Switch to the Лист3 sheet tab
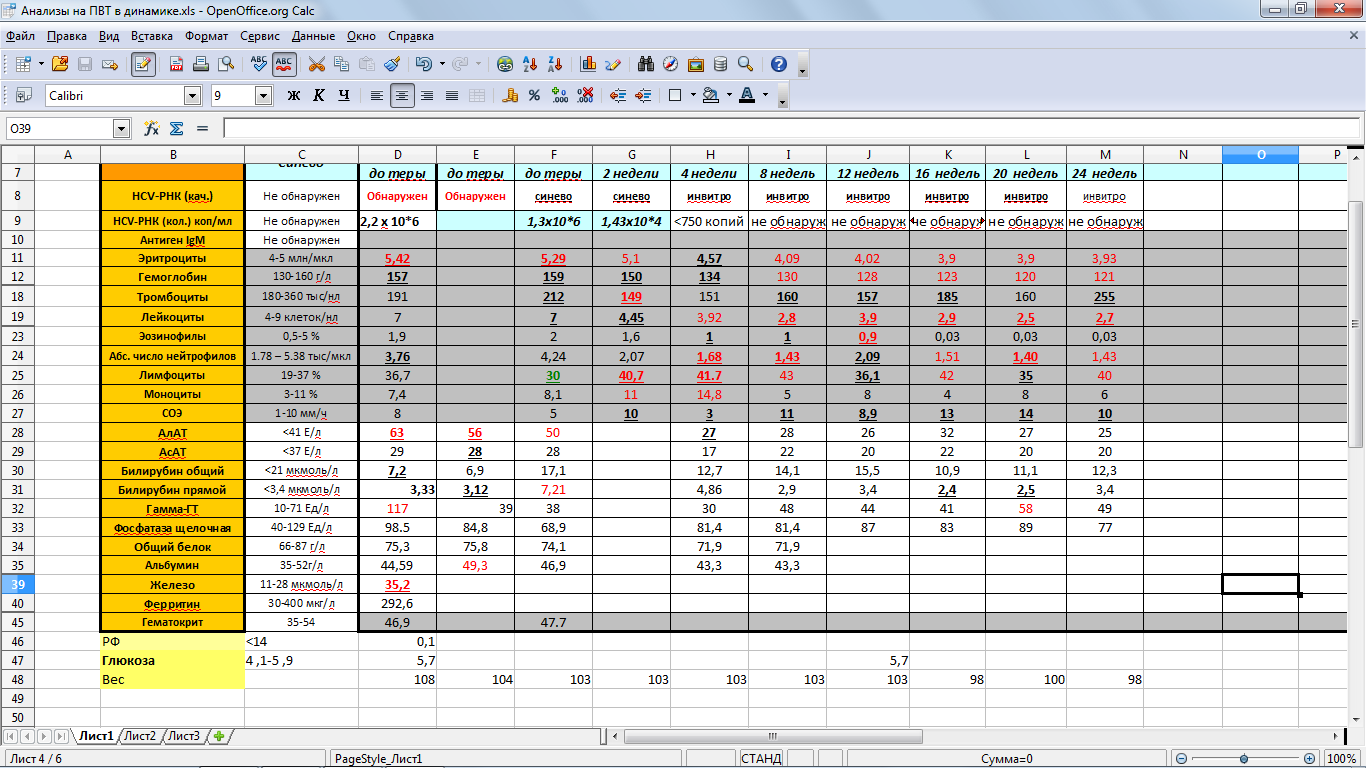Viewport: 1366px width, 768px height. [x=183, y=736]
